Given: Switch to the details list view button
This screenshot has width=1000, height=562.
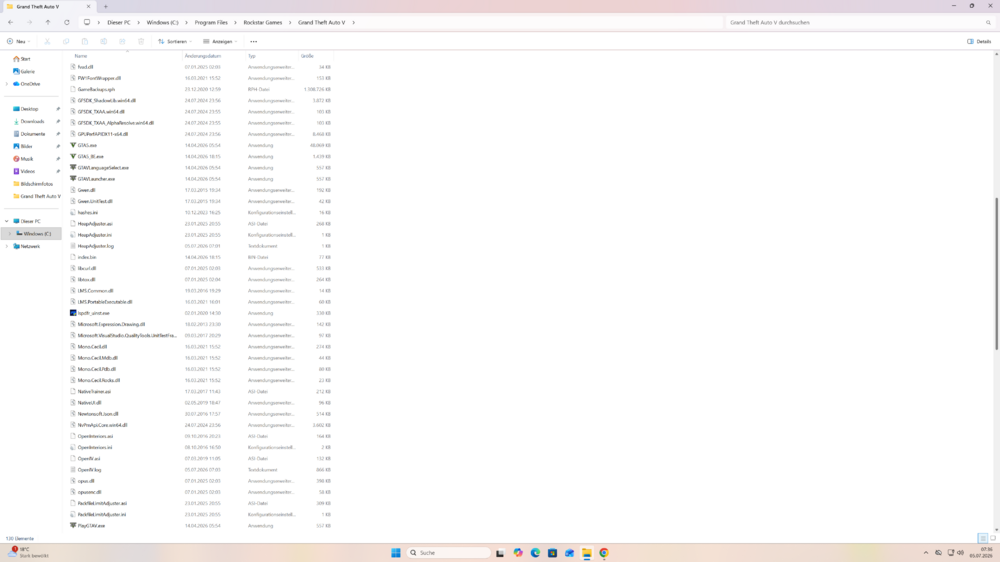Looking at the screenshot, I should pyautogui.click(x=983, y=538).
